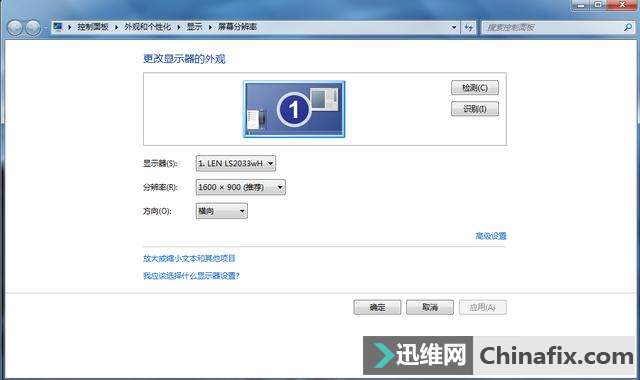Open orientation dropdown 横向
The image size is (640, 380).
click(x=222, y=211)
